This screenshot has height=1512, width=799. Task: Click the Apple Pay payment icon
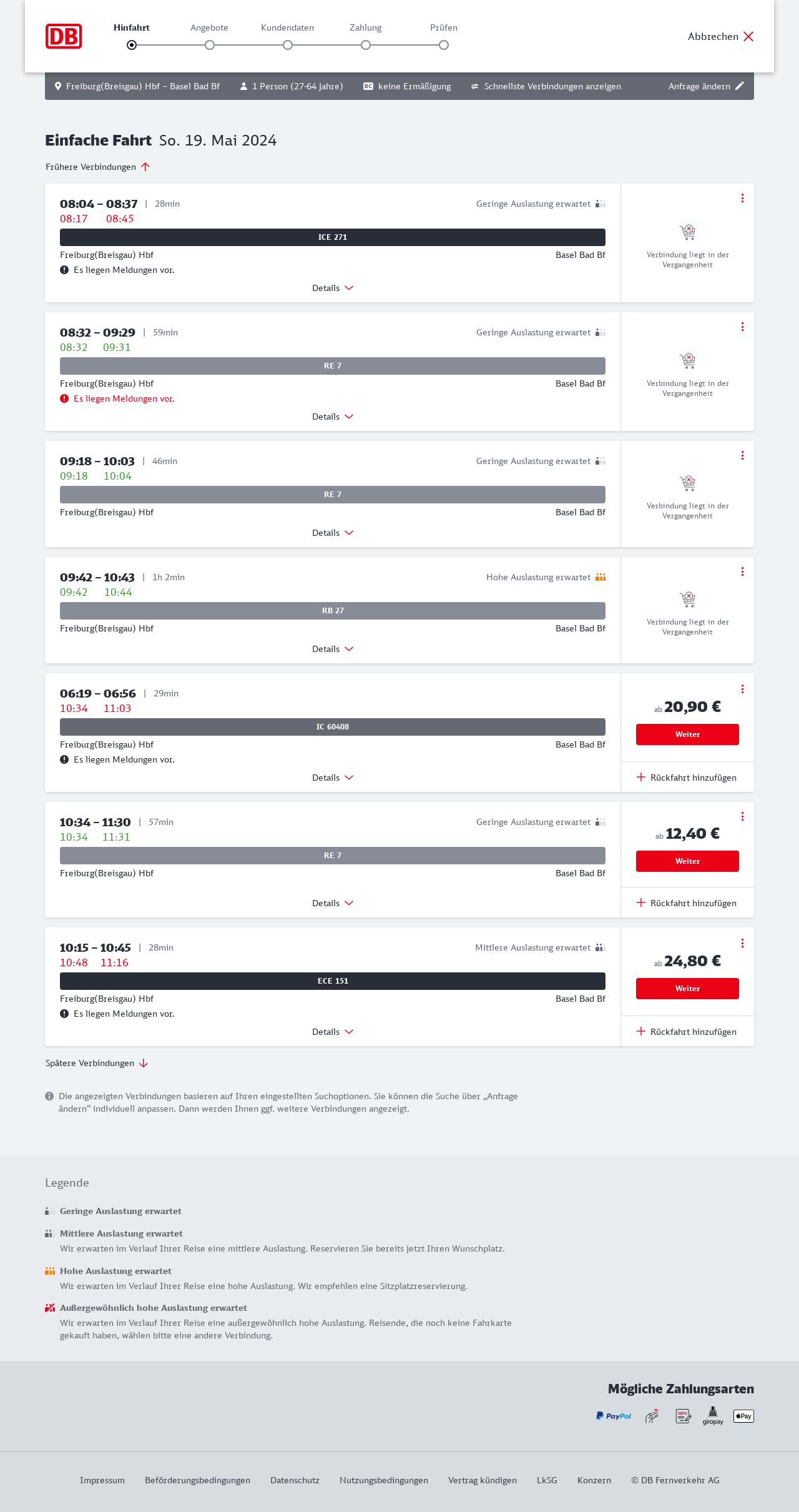coord(743,1416)
